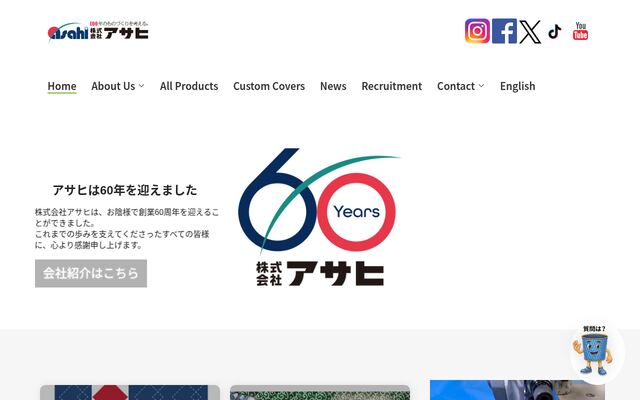
Task: Open the Instagram social icon
Action: pos(477,31)
